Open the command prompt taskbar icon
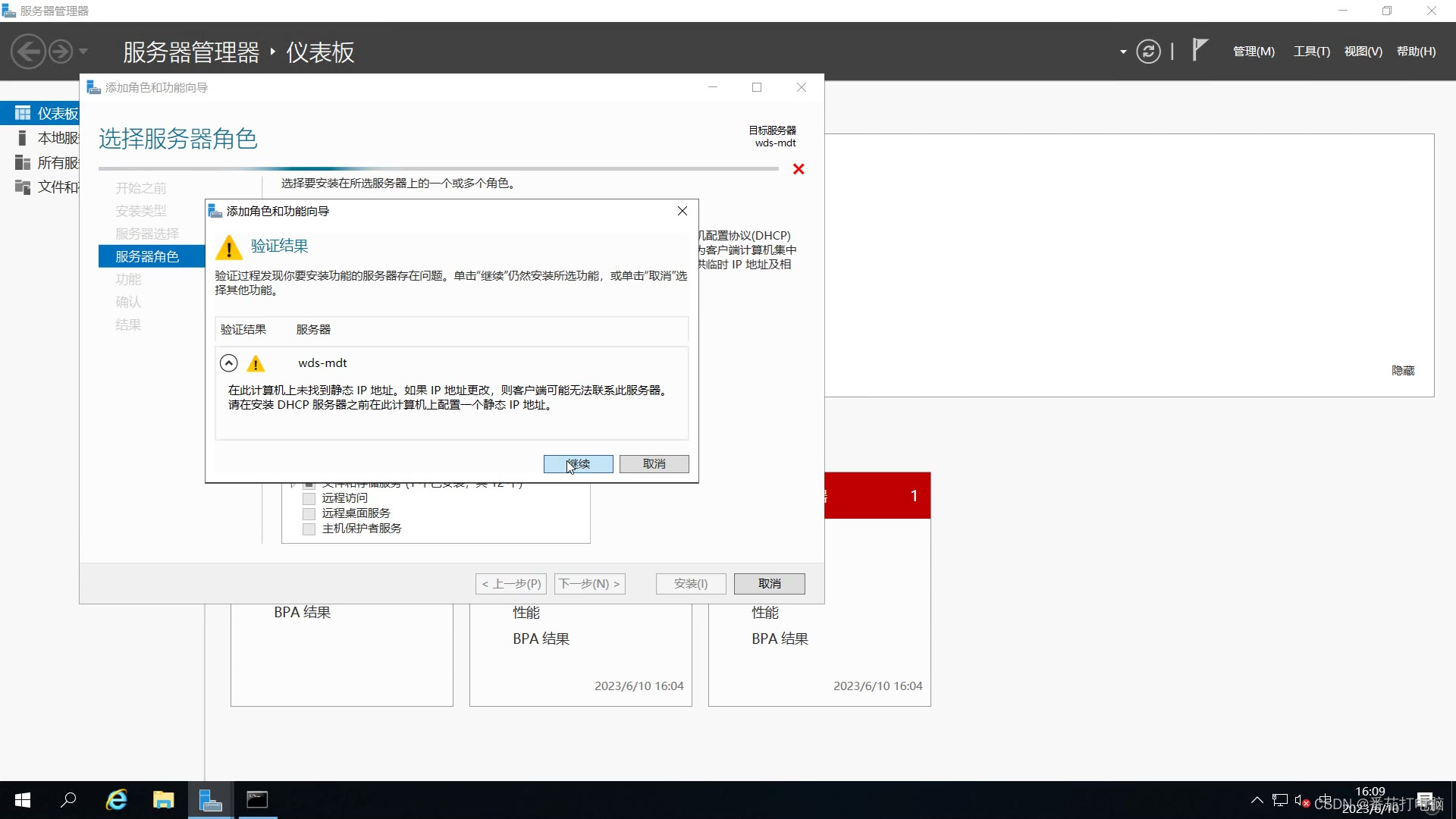Image resolution: width=1456 pixels, height=819 pixels. click(257, 800)
